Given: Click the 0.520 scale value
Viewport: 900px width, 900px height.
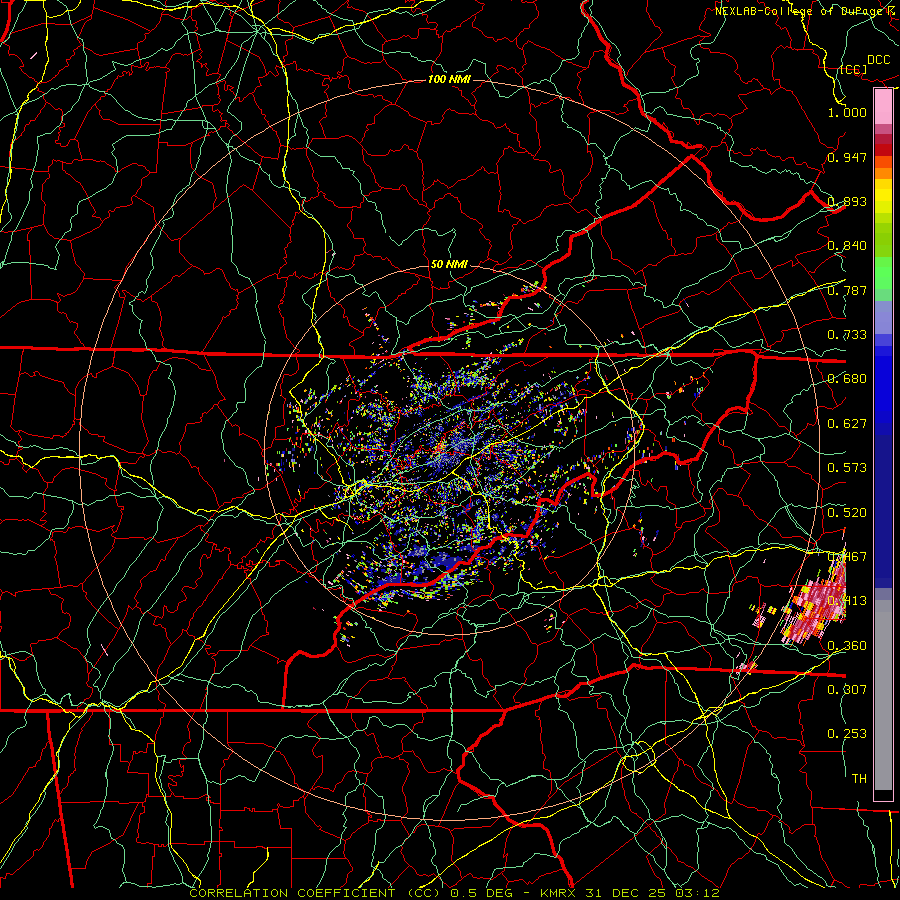Looking at the screenshot, I should (847, 513).
